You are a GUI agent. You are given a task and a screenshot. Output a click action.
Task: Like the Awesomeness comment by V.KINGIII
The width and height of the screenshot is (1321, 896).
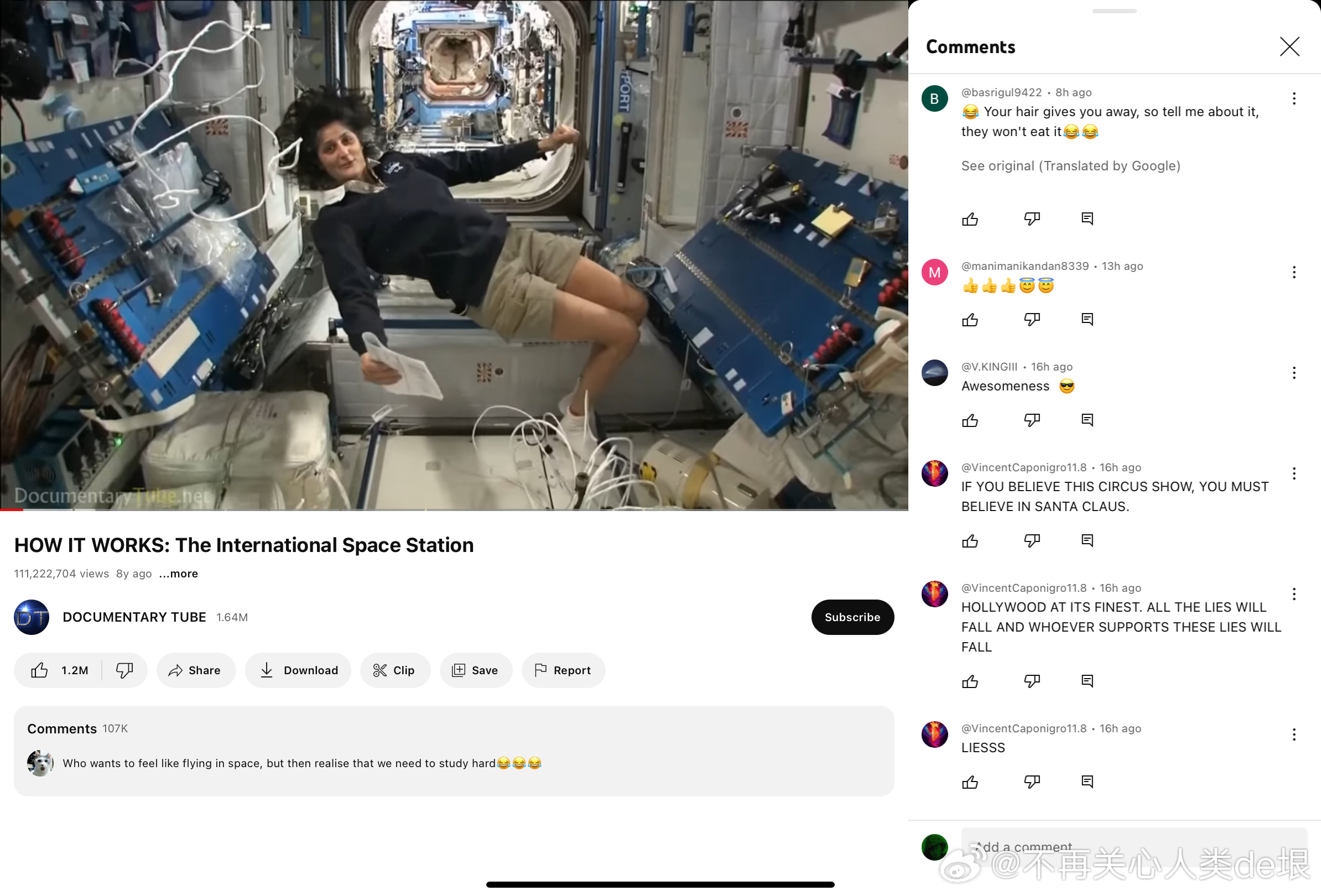970,420
